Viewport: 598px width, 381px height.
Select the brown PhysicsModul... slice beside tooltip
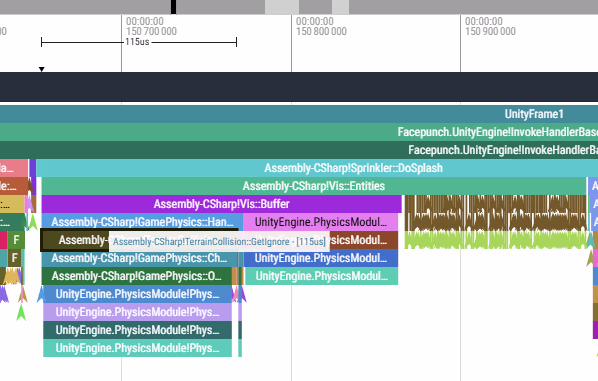pyautogui.click(x=363, y=240)
